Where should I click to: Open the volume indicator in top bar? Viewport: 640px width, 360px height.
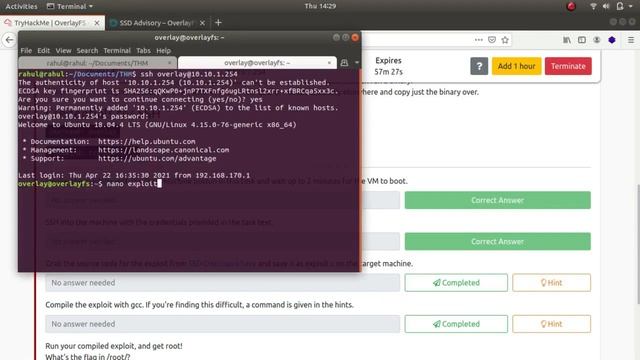coord(606,6)
